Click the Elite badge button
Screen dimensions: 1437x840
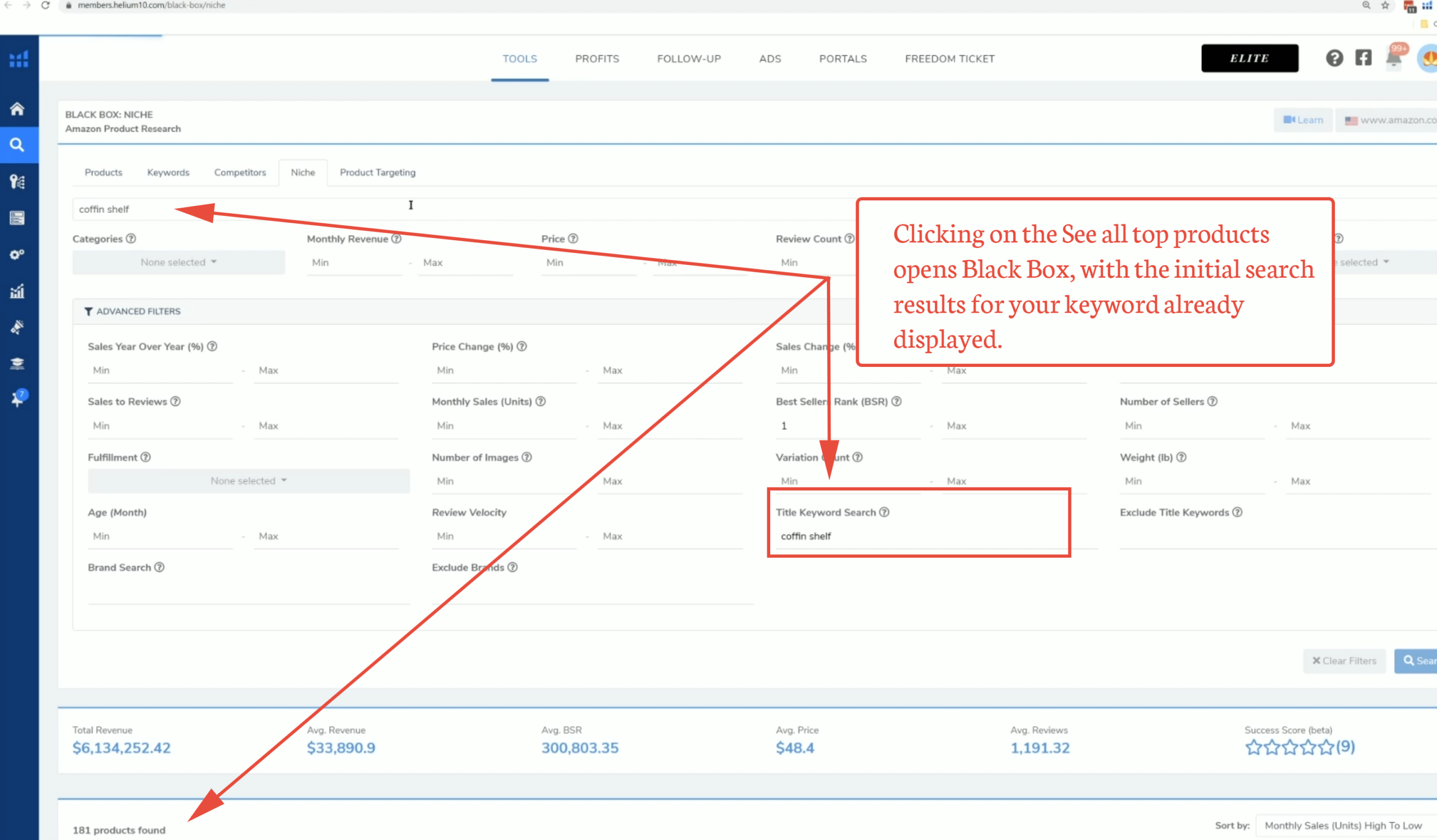1249,58
